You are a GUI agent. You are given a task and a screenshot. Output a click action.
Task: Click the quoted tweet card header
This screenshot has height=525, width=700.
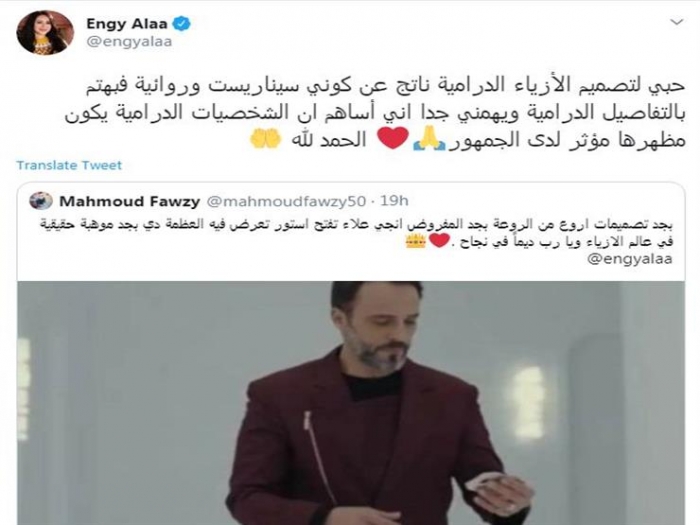click(219, 201)
